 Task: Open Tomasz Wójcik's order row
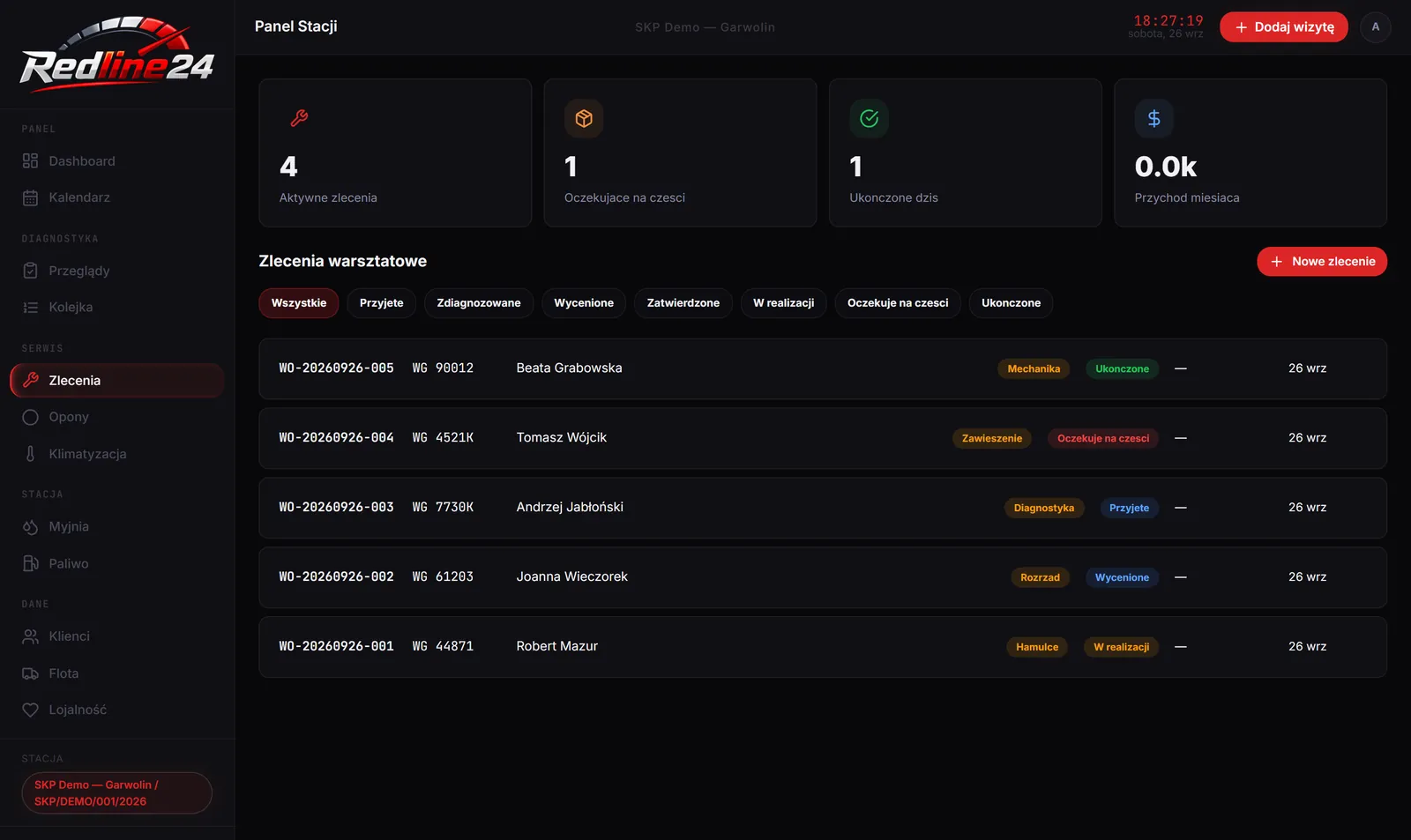(823, 438)
